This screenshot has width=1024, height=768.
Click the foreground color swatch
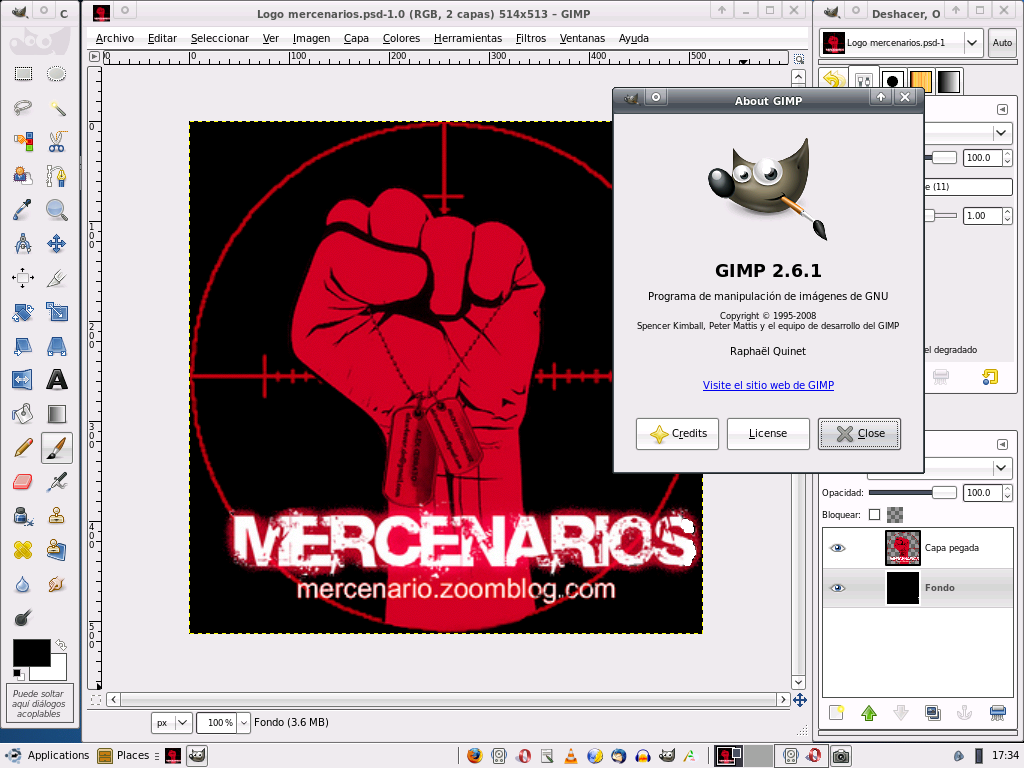(x=31, y=652)
